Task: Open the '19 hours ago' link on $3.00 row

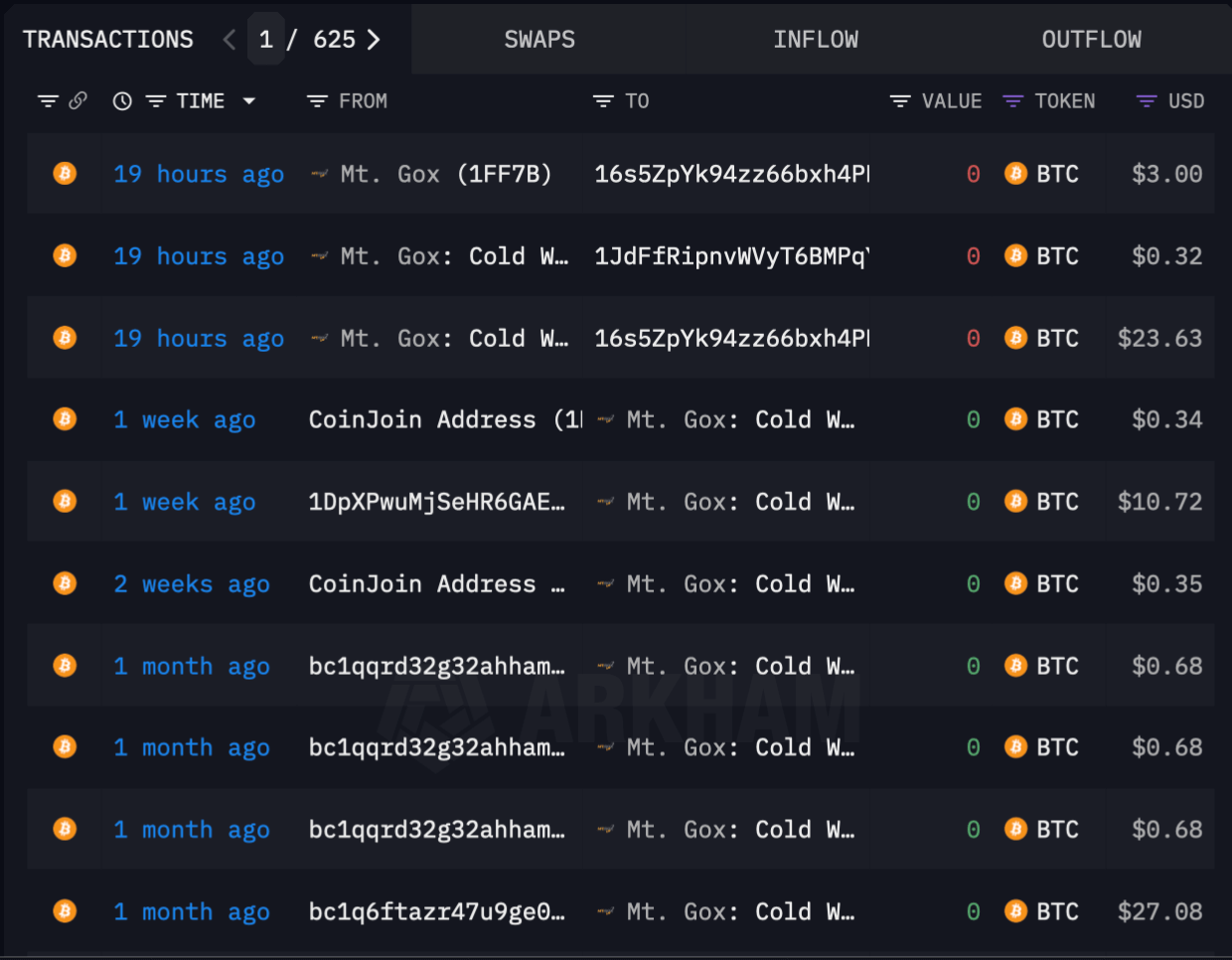Action: pyautogui.click(x=199, y=175)
